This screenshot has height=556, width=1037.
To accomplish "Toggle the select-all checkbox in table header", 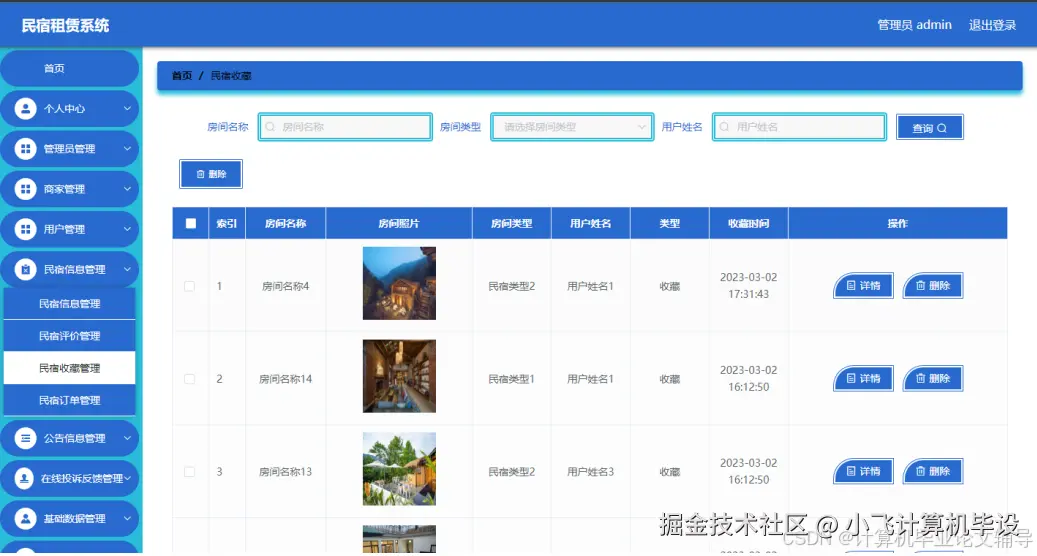I will click(x=191, y=223).
